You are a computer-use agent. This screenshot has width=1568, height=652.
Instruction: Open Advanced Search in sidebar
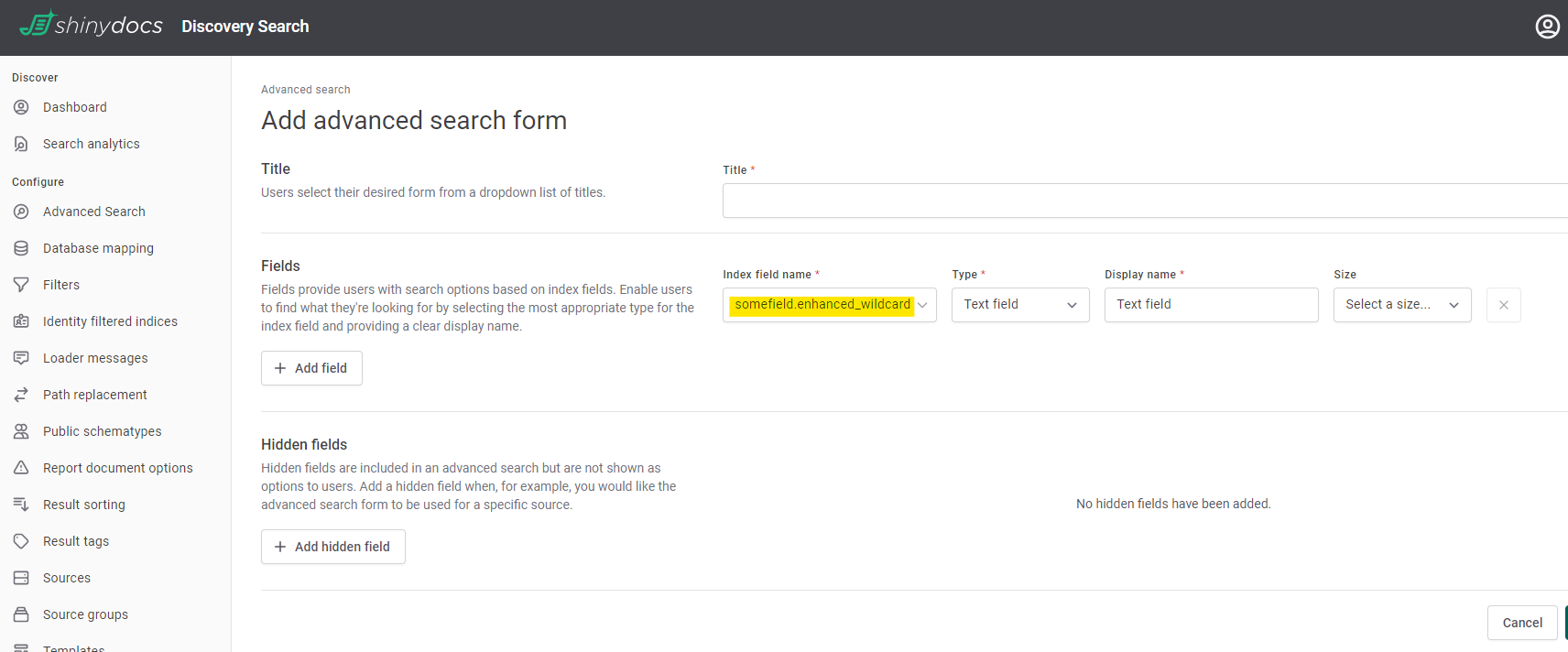(93, 212)
